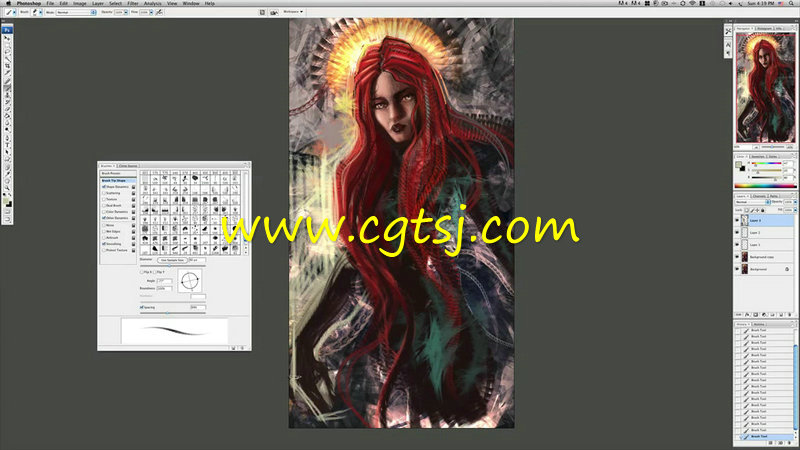800x450 pixels.
Task: Click the foreground color swatch in Color panel
Action: pyautogui.click(x=738, y=165)
